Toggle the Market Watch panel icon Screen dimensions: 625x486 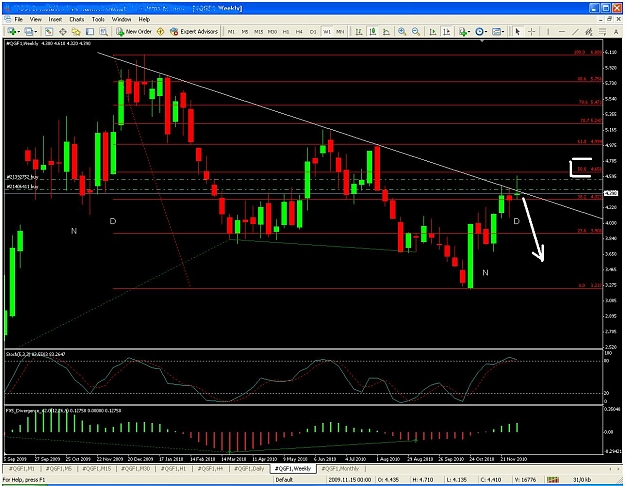click(x=49, y=31)
